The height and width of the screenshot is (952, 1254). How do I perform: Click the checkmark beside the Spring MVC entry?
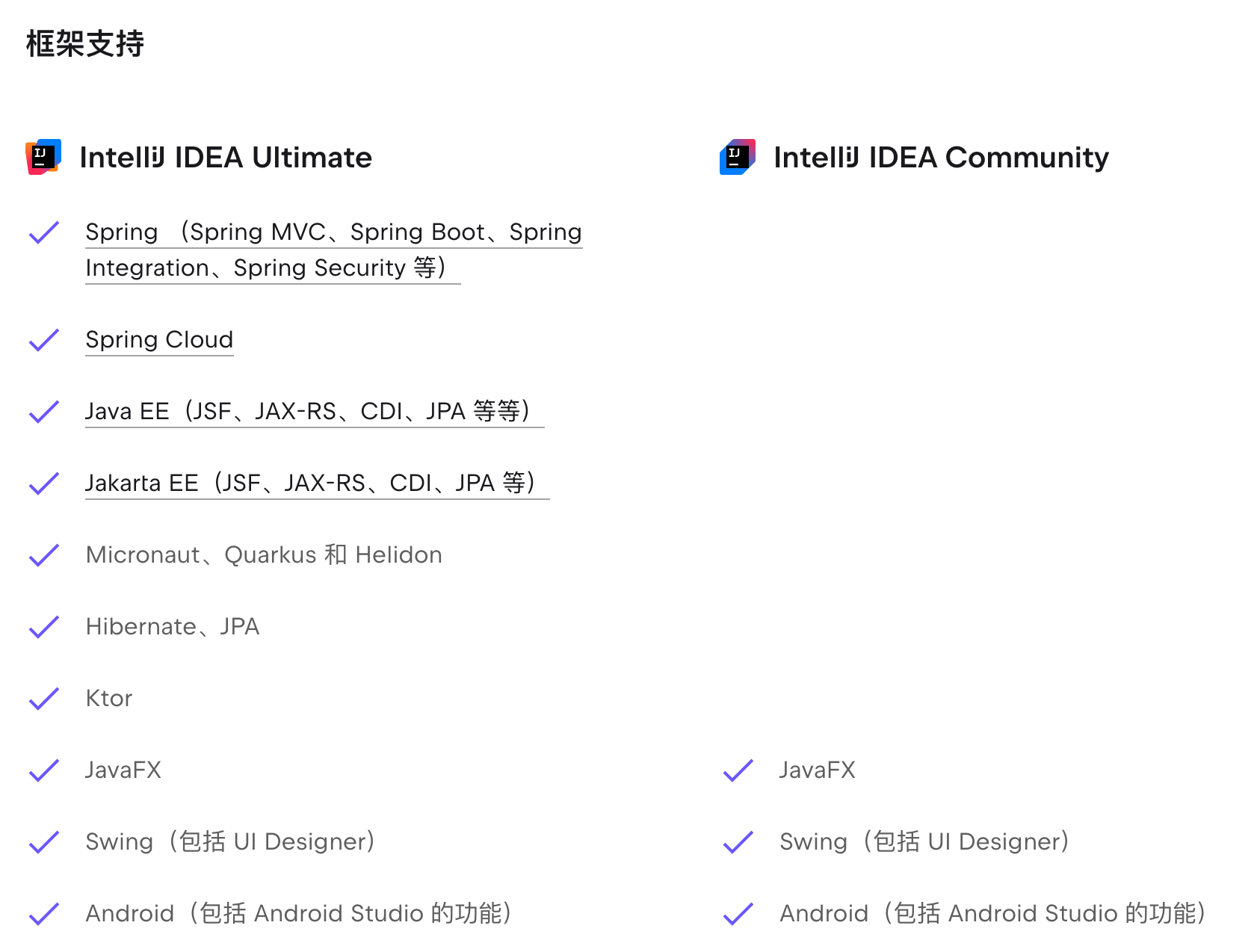pos(44,232)
